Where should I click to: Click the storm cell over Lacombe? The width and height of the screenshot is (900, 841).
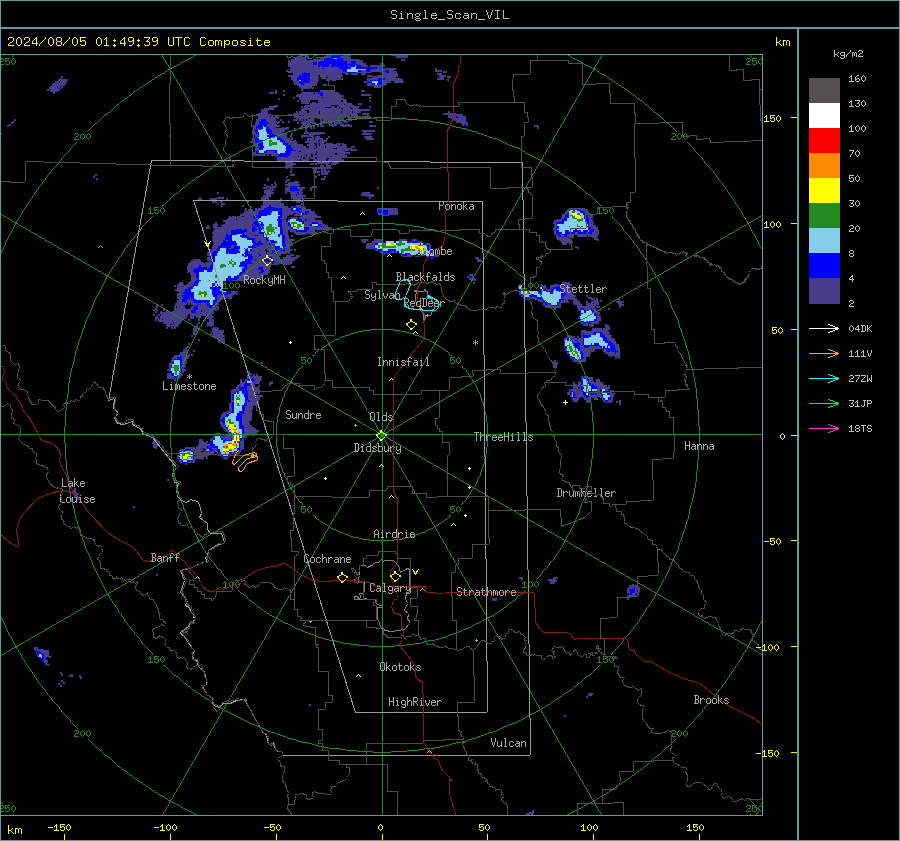coord(402,247)
